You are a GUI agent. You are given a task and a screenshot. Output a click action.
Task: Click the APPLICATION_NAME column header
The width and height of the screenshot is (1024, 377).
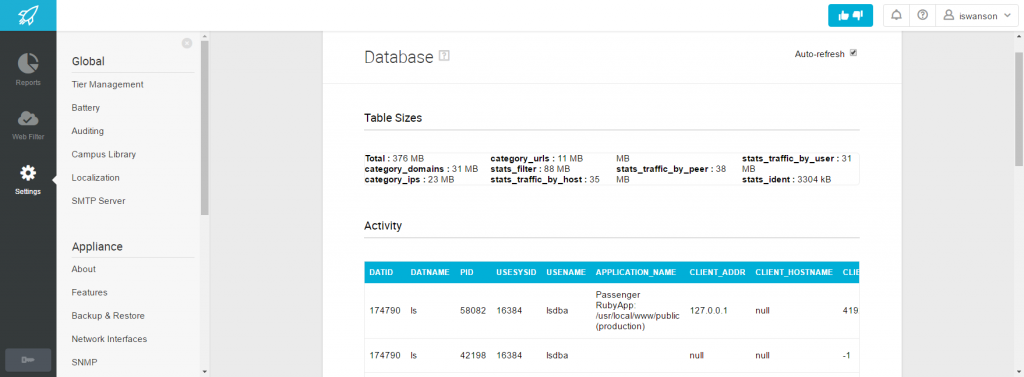coord(635,272)
